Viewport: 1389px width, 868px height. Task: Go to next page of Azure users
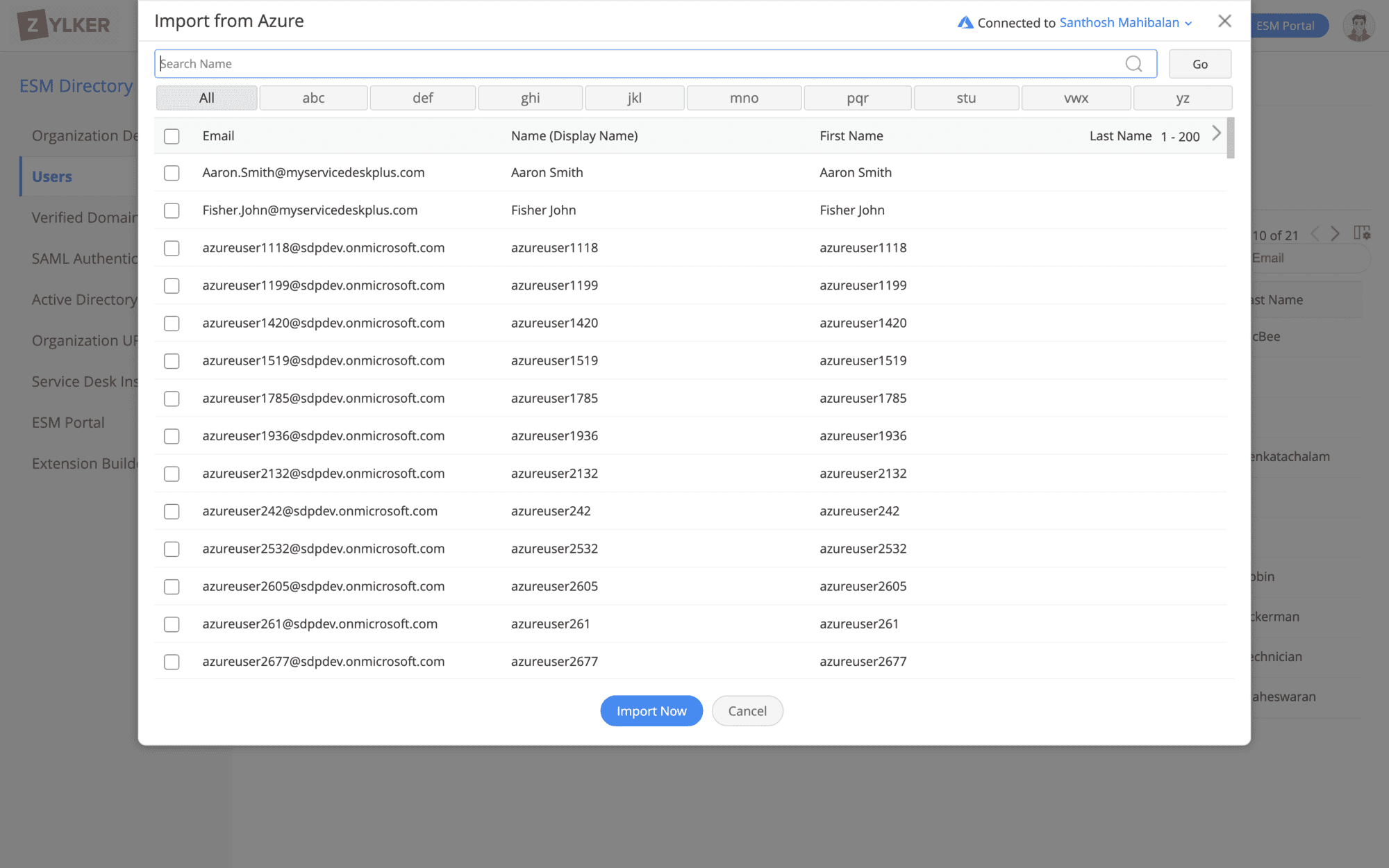pyautogui.click(x=1216, y=133)
